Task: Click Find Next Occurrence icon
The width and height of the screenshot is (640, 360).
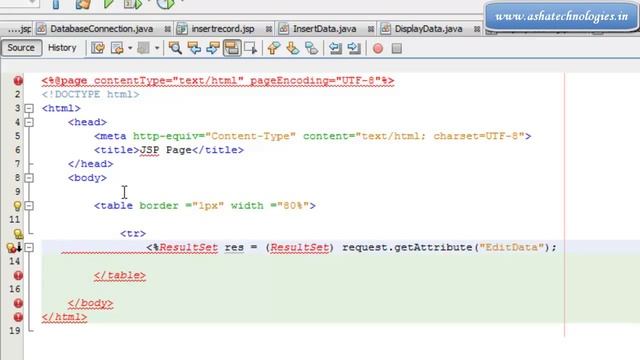Action: tap(213, 48)
